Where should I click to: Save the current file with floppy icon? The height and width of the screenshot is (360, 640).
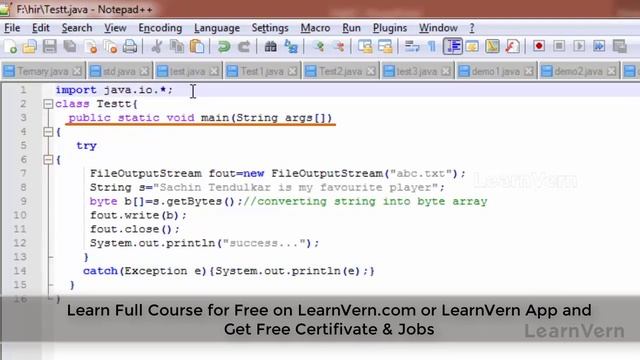click(x=49, y=47)
